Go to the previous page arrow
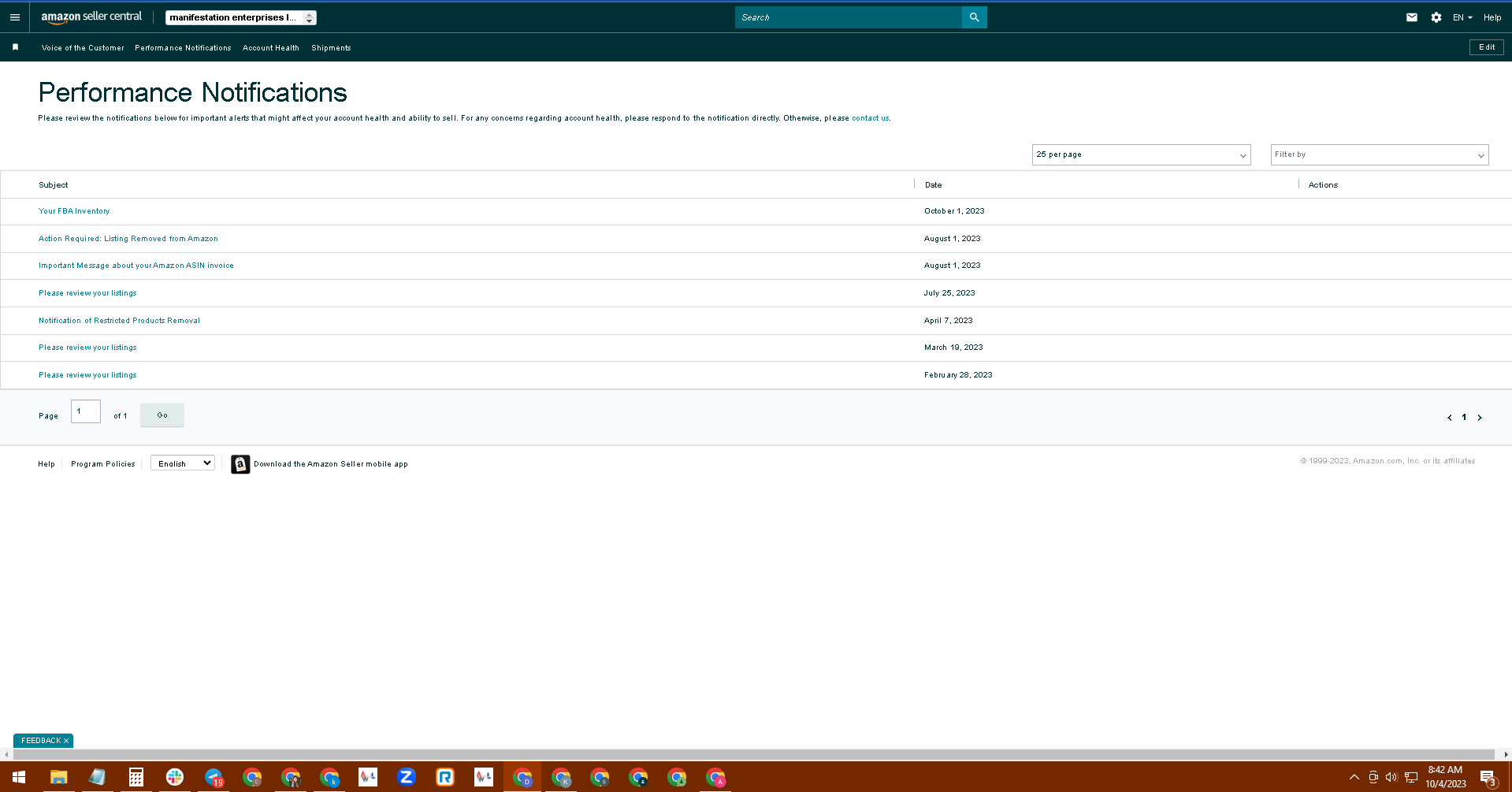 pos(1449,418)
